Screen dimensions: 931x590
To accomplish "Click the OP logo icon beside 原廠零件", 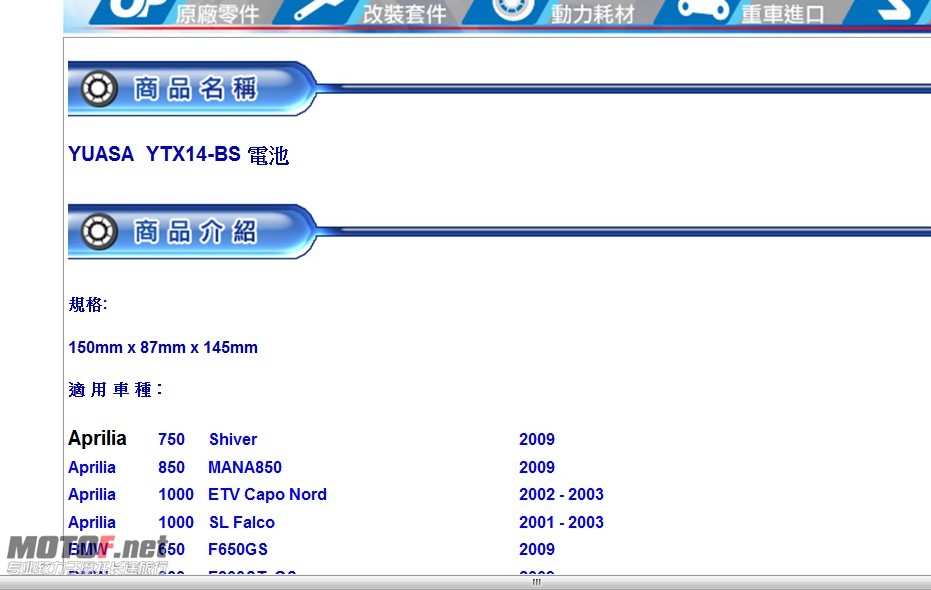I will [x=140, y=8].
